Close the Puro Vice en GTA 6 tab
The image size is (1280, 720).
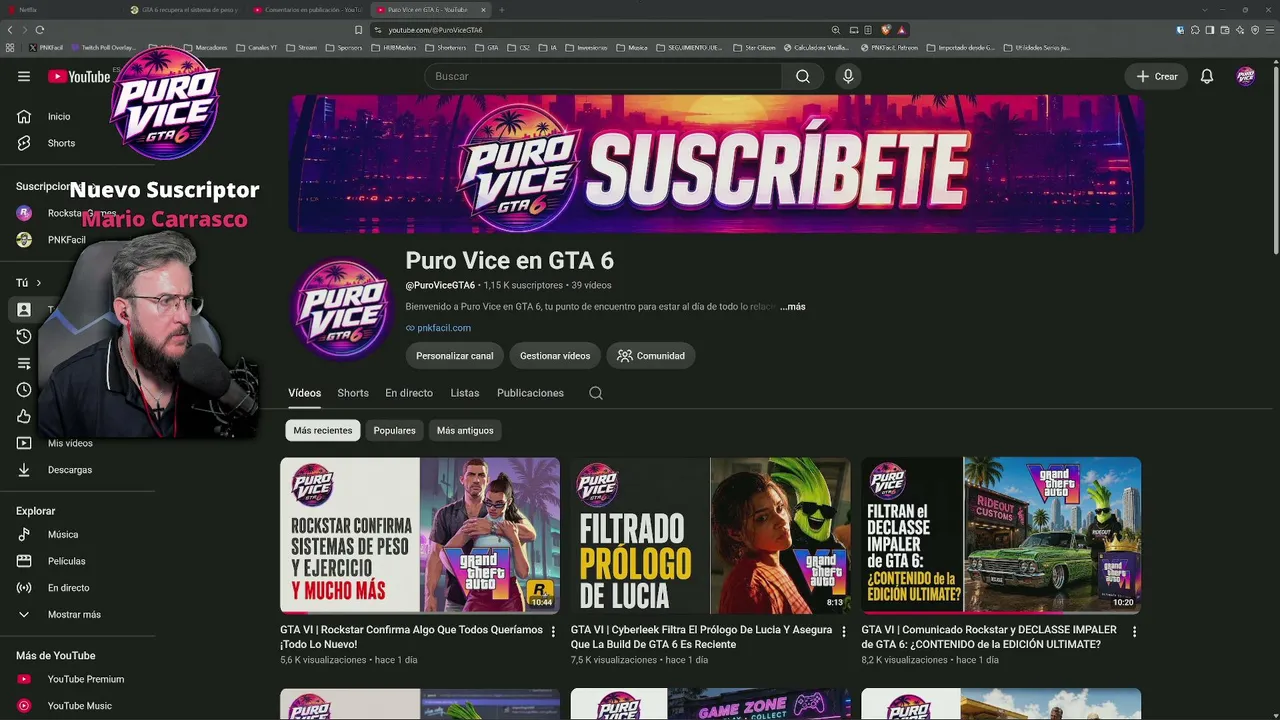483,10
